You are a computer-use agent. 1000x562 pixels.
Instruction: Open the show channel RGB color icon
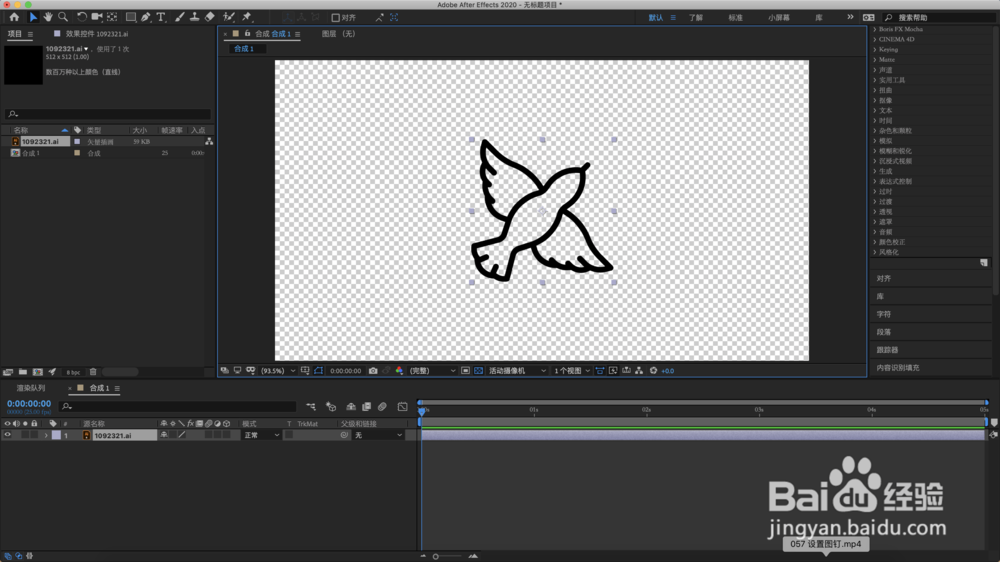399,371
